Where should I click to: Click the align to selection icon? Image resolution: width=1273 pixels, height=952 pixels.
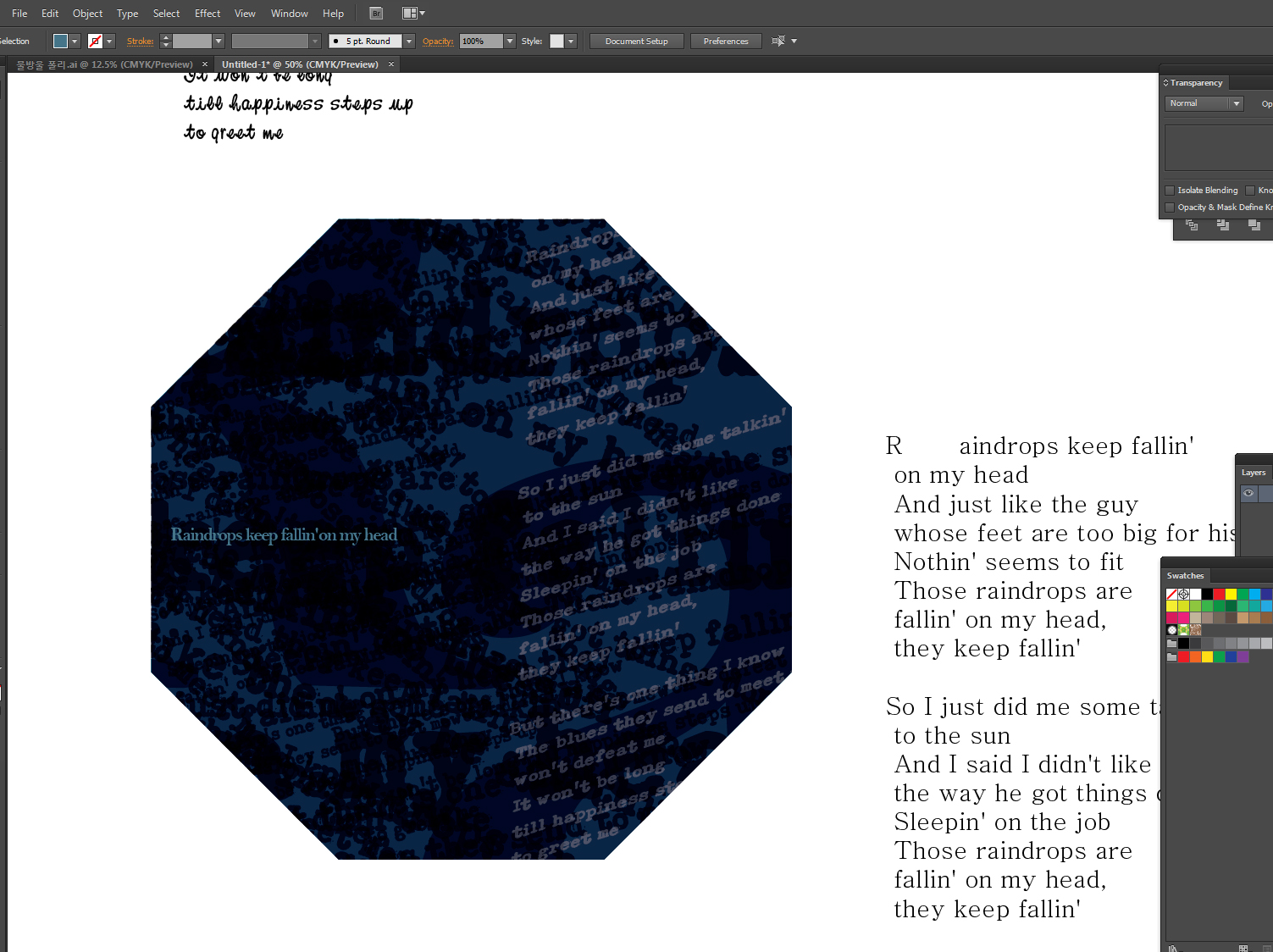pyautogui.click(x=778, y=41)
